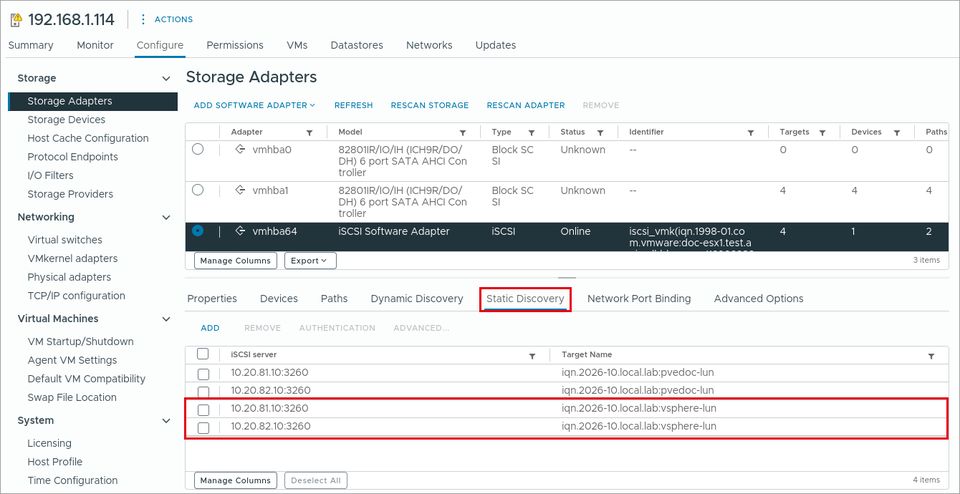The width and height of the screenshot is (960, 494).
Task: Open the Advanced Options tab
Action: [759, 299]
